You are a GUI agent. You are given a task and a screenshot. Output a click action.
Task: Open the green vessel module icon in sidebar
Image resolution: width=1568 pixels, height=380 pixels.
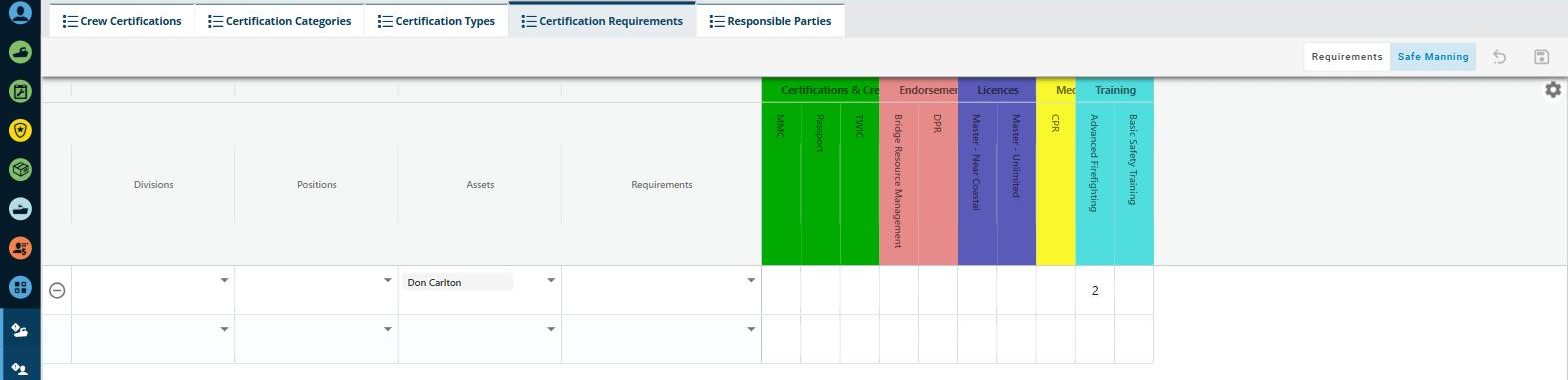point(20,52)
